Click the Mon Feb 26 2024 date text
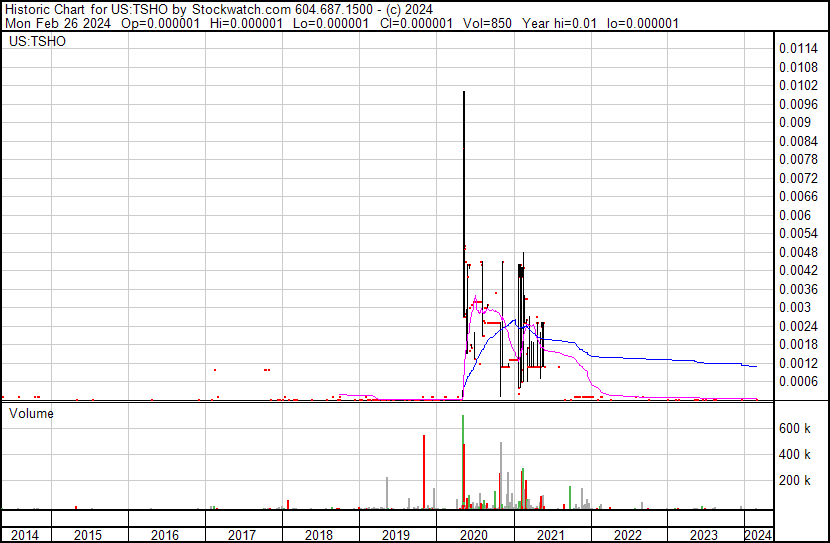This screenshot has height=543, width=830. pos(58,24)
